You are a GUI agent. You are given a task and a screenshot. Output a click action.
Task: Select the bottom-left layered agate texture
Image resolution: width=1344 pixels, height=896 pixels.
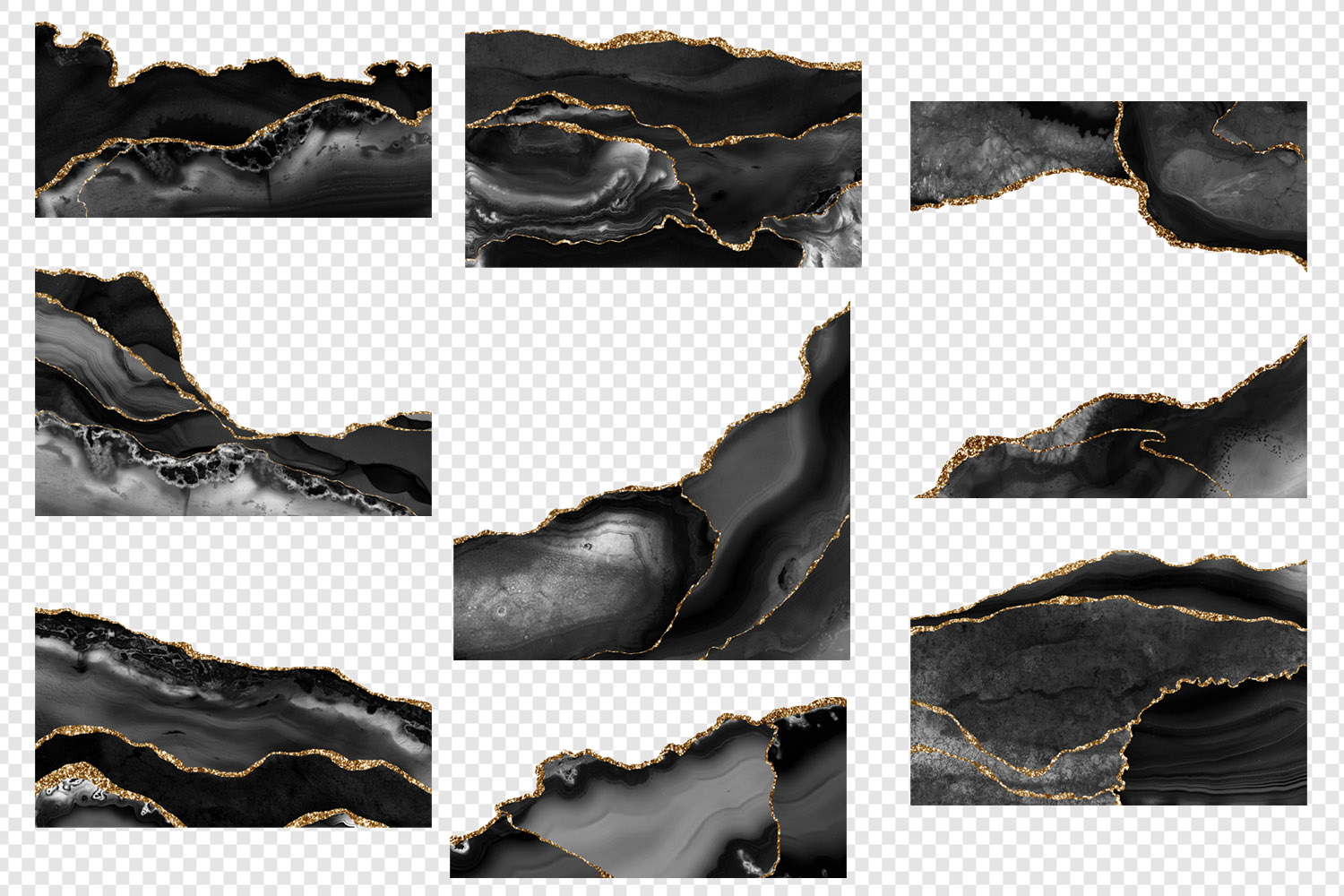[233, 717]
